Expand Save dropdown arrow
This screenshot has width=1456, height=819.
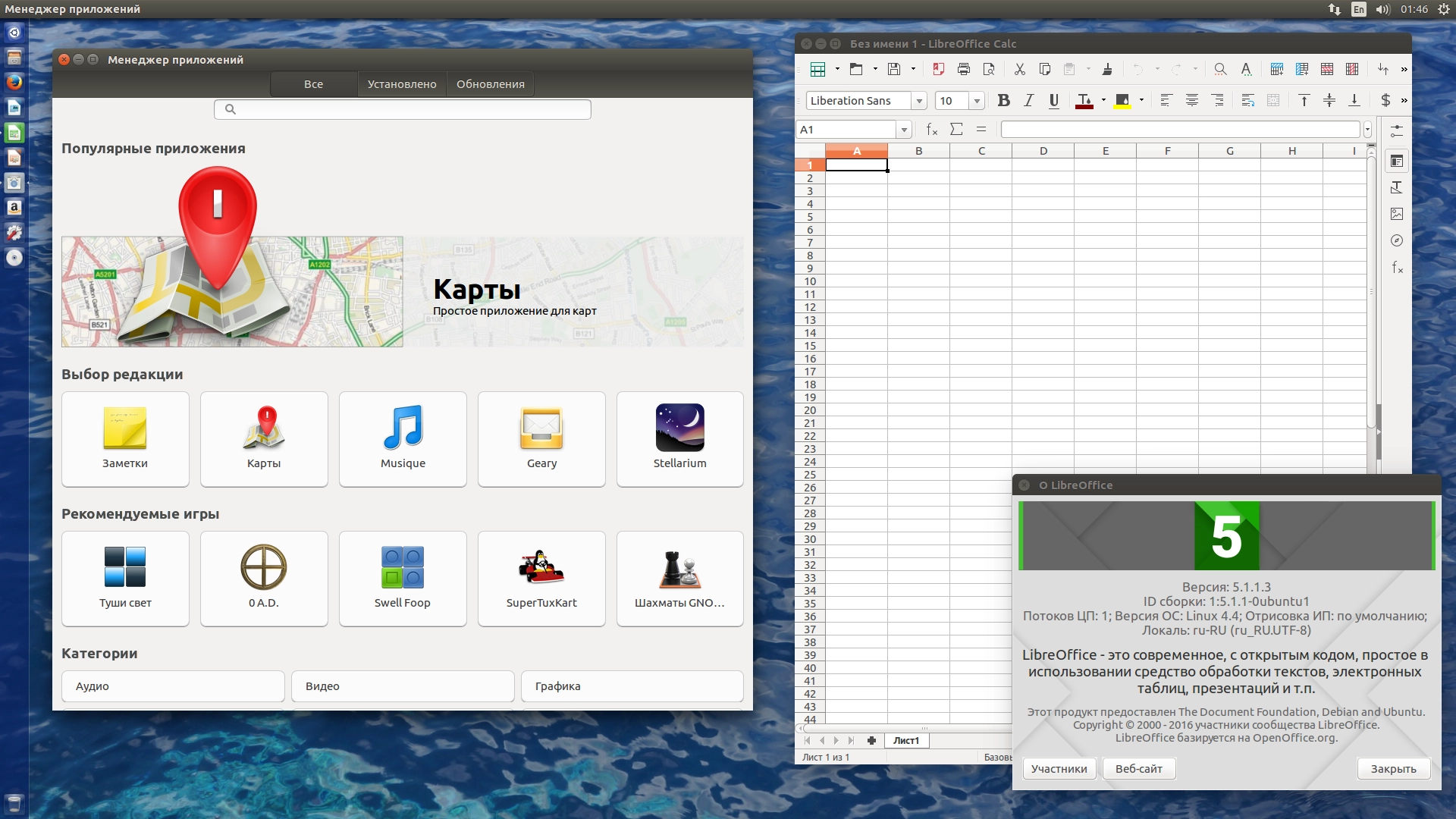click(913, 69)
